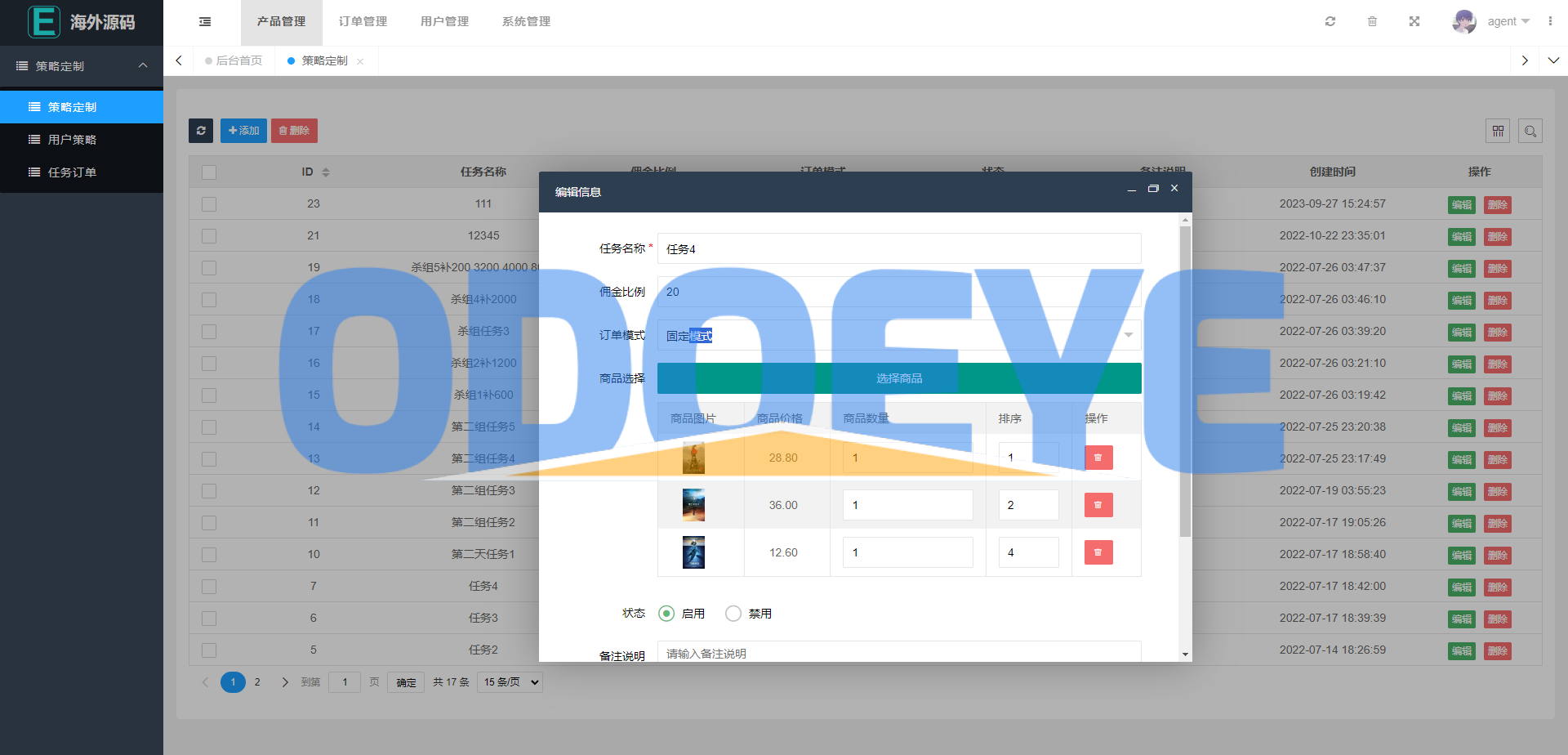Switch to the 用户管理 top menu

(444, 22)
